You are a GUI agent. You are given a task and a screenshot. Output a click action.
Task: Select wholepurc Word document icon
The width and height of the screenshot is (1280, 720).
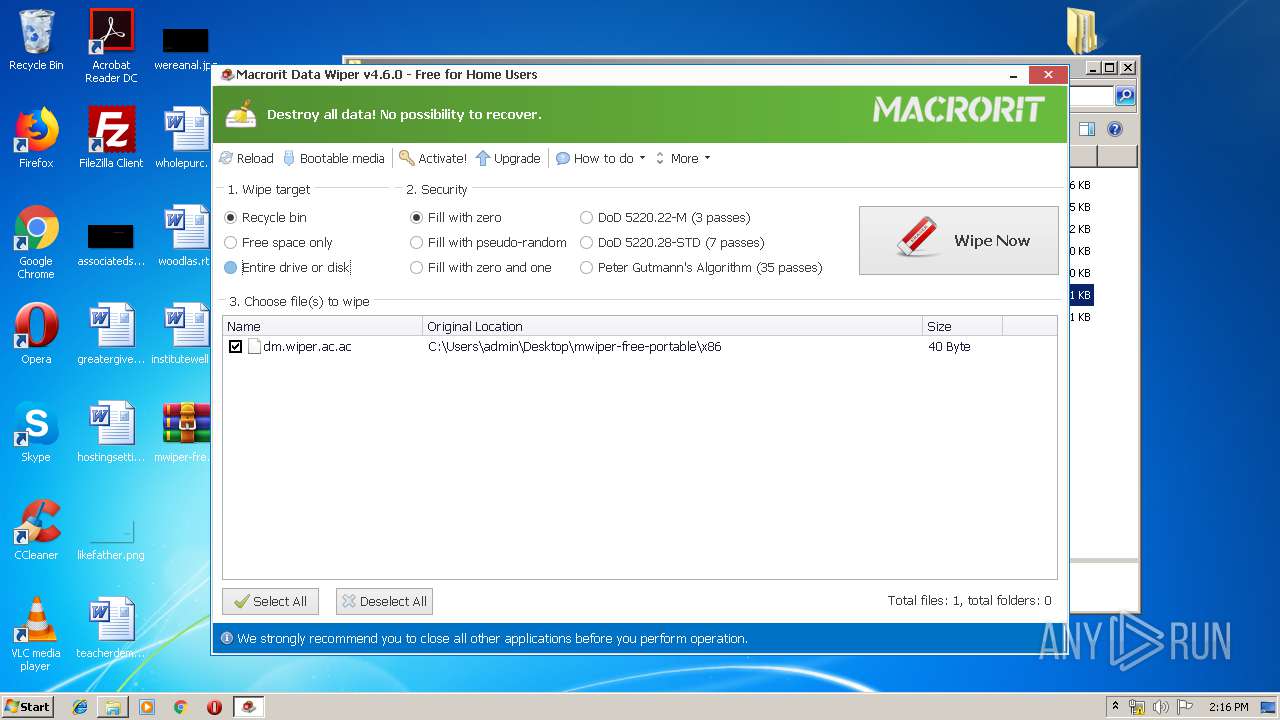pyautogui.click(x=186, y=138)
